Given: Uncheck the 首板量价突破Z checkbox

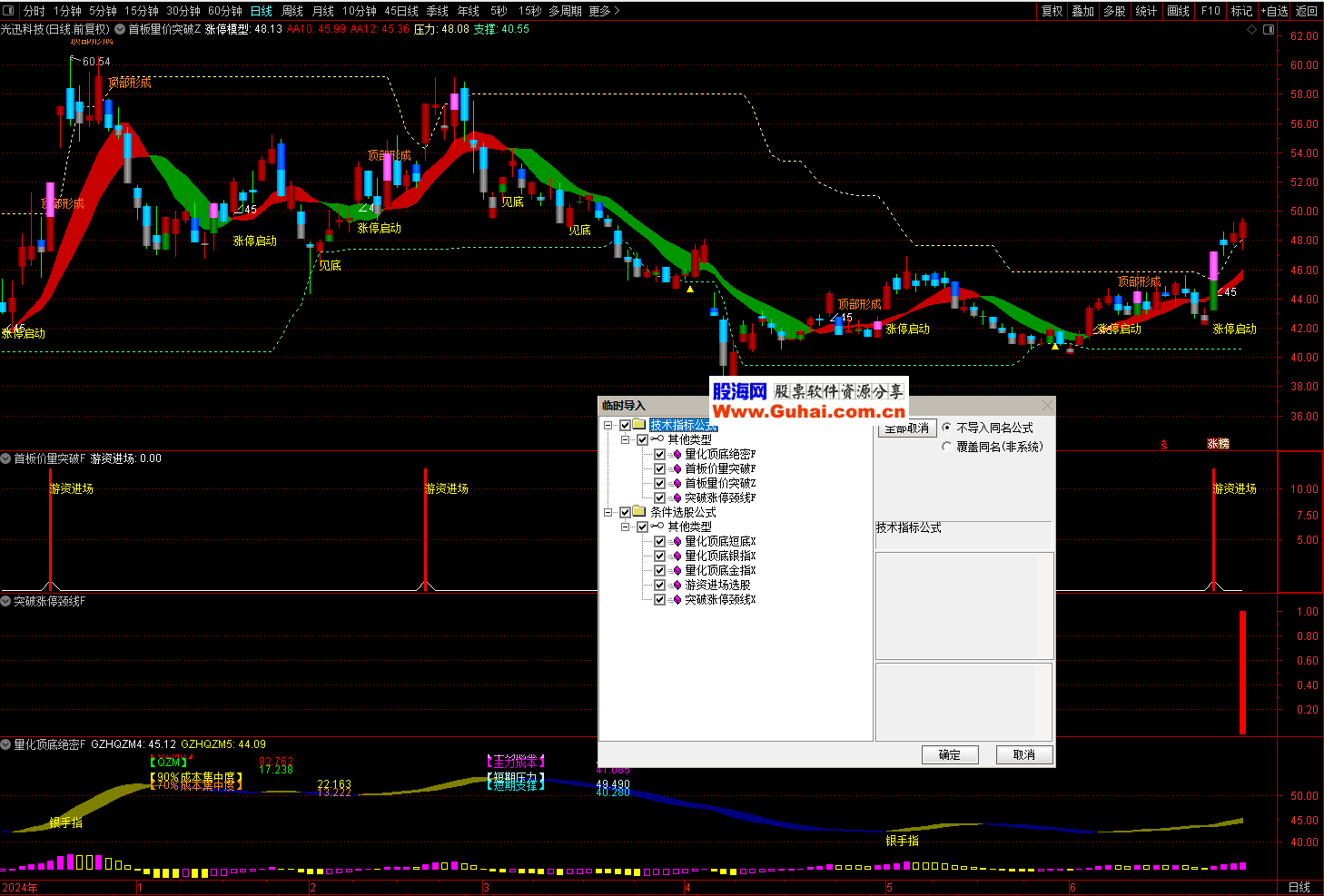Looking at the screenshot, I should (x=659, y=483).
